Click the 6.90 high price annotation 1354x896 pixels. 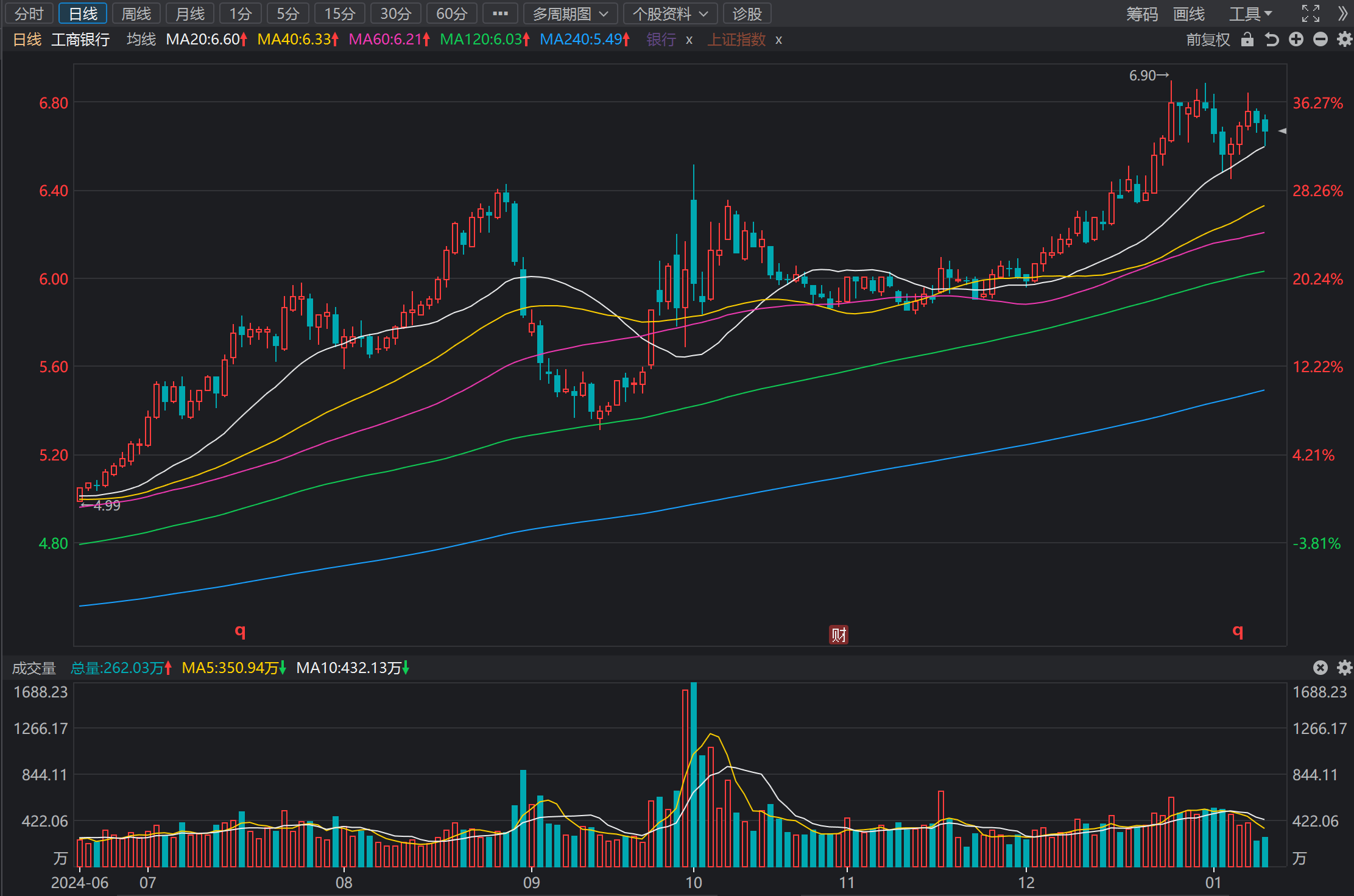point(1149,76)
